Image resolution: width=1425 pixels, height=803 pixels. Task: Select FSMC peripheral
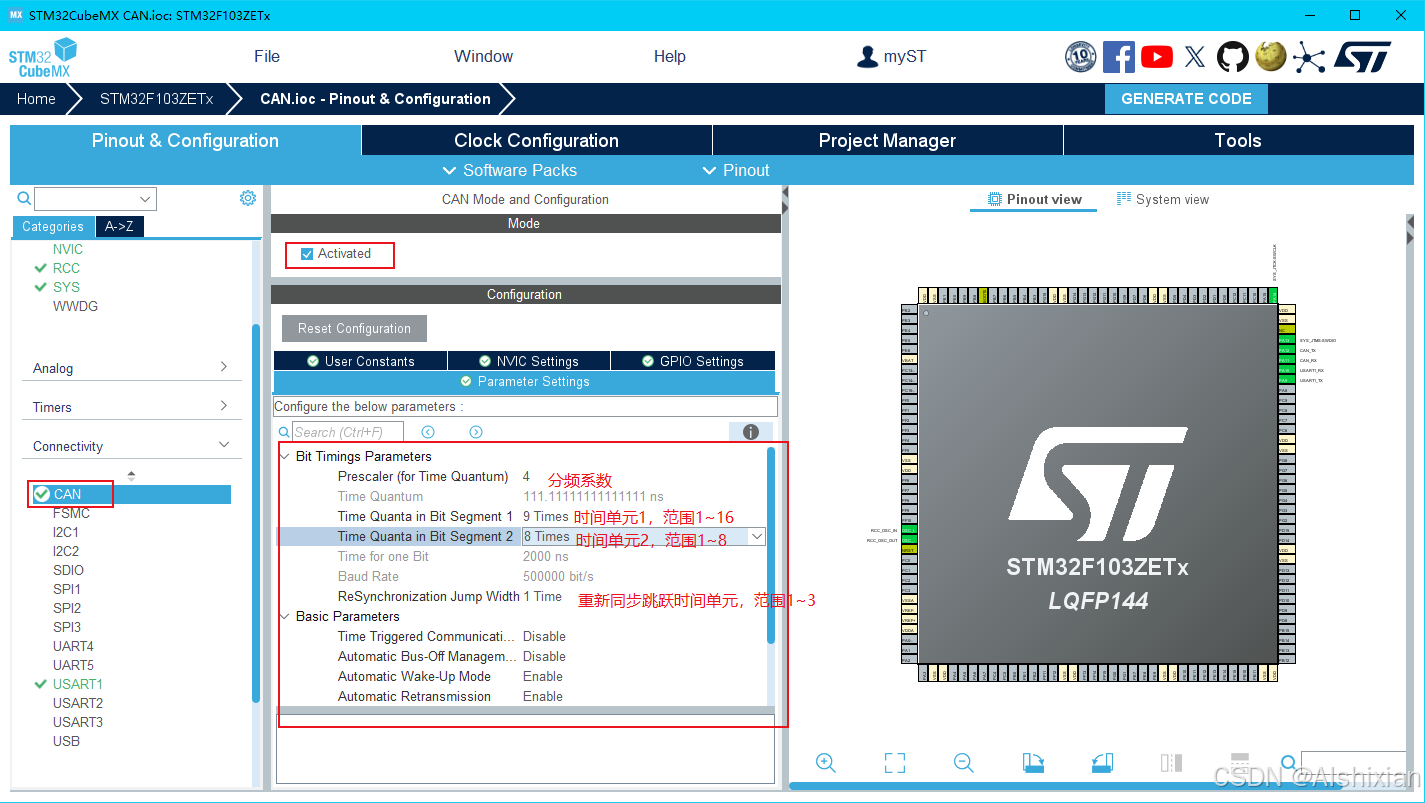tap(71, 513)
